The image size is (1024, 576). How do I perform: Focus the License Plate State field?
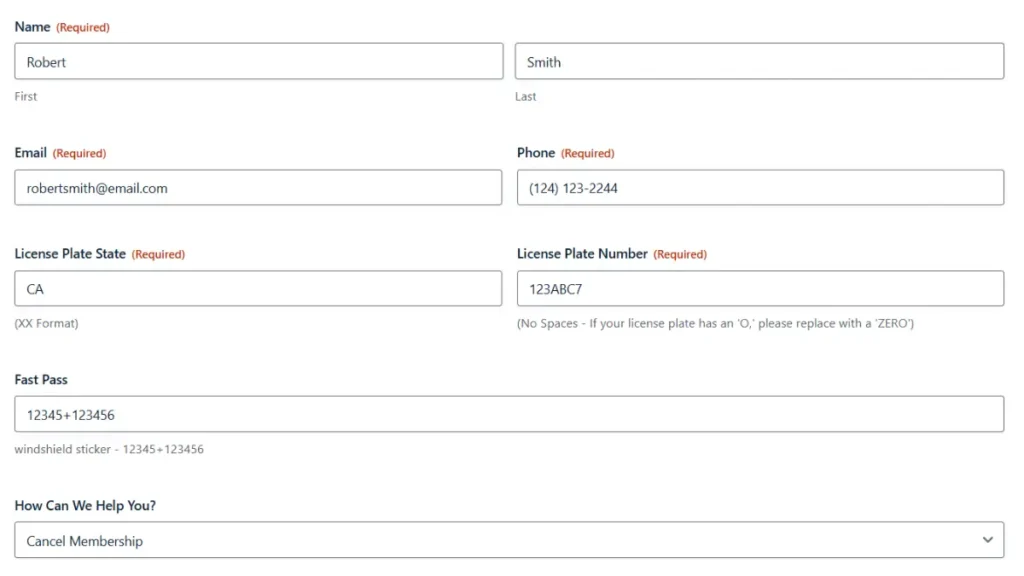click(258, 289)
